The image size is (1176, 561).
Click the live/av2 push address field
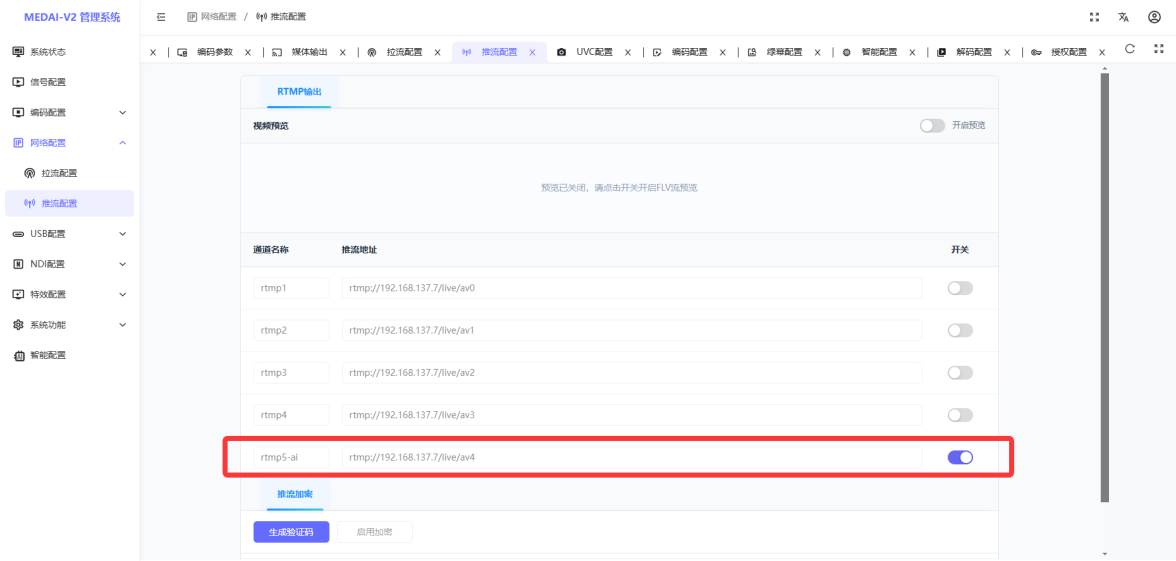click(x=632, y=373)
